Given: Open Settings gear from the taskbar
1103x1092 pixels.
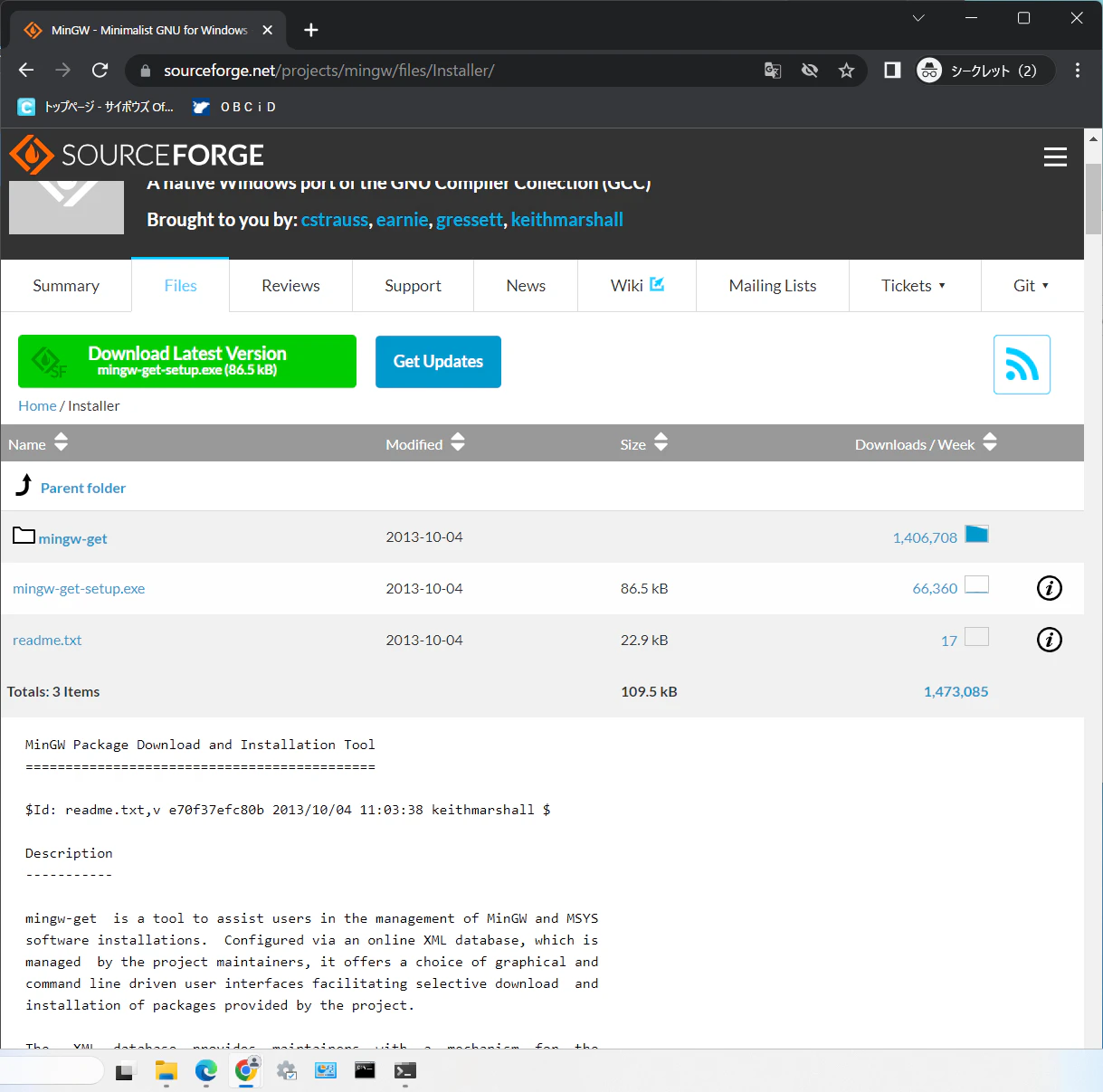Looking at the screenshot, I should tap(287, 1070).
